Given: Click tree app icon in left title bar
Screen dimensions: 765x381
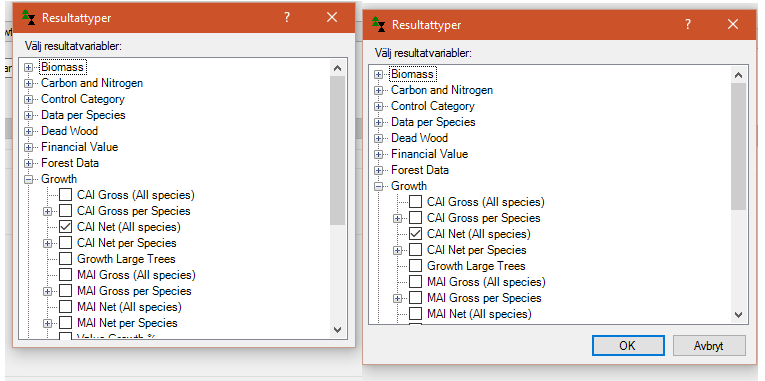Looking at the screenshot, I should pyautogui.click(x=29, y=17).
